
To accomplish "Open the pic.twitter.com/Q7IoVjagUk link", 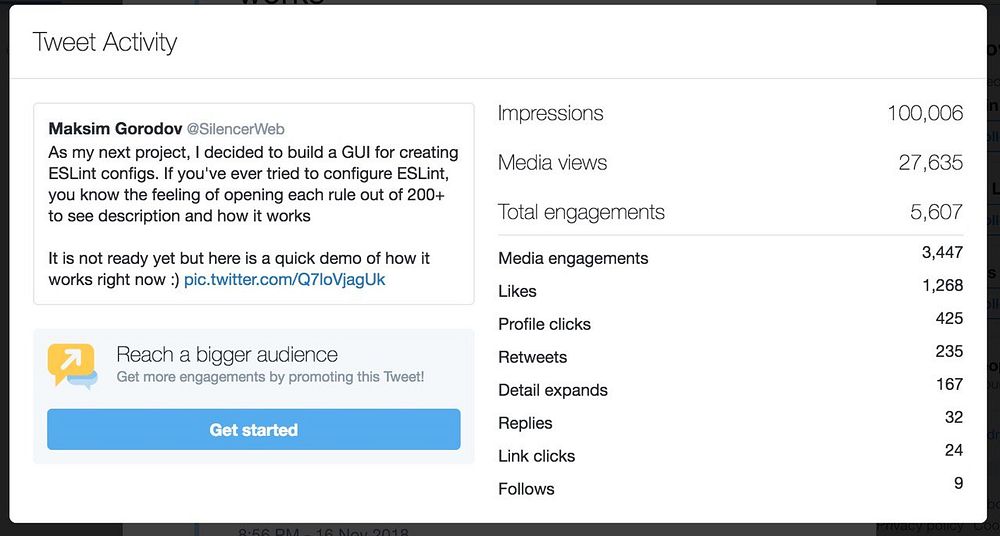I will [284, 279].
